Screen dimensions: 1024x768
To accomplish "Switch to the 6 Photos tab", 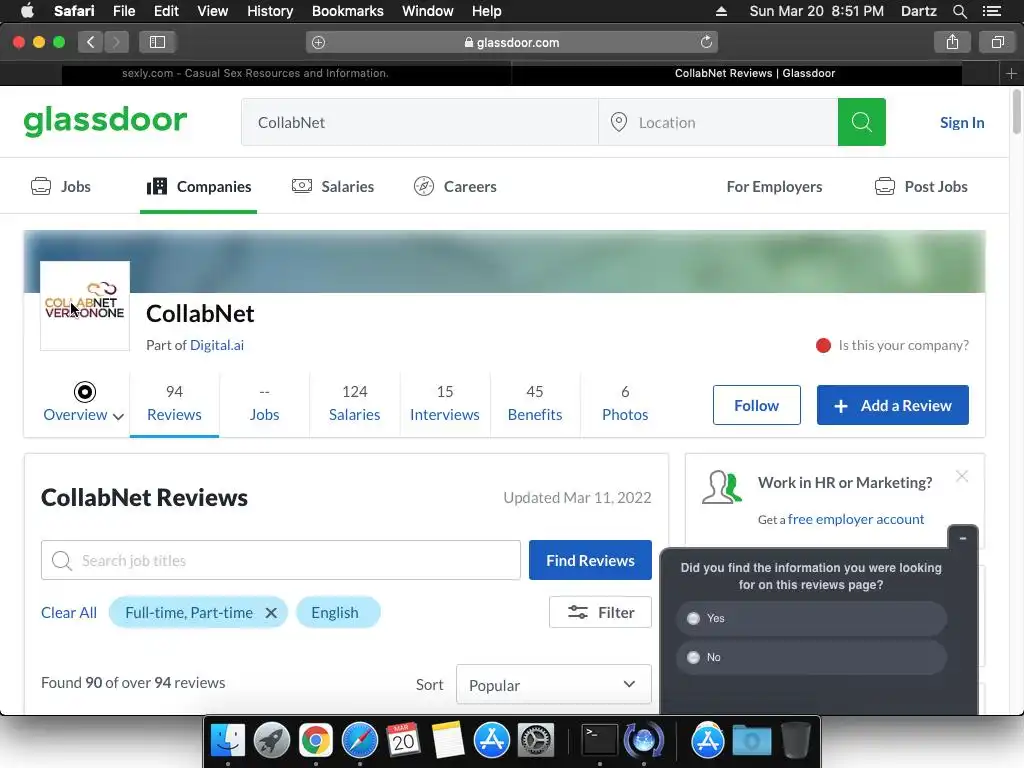I will tap(625, 404).
